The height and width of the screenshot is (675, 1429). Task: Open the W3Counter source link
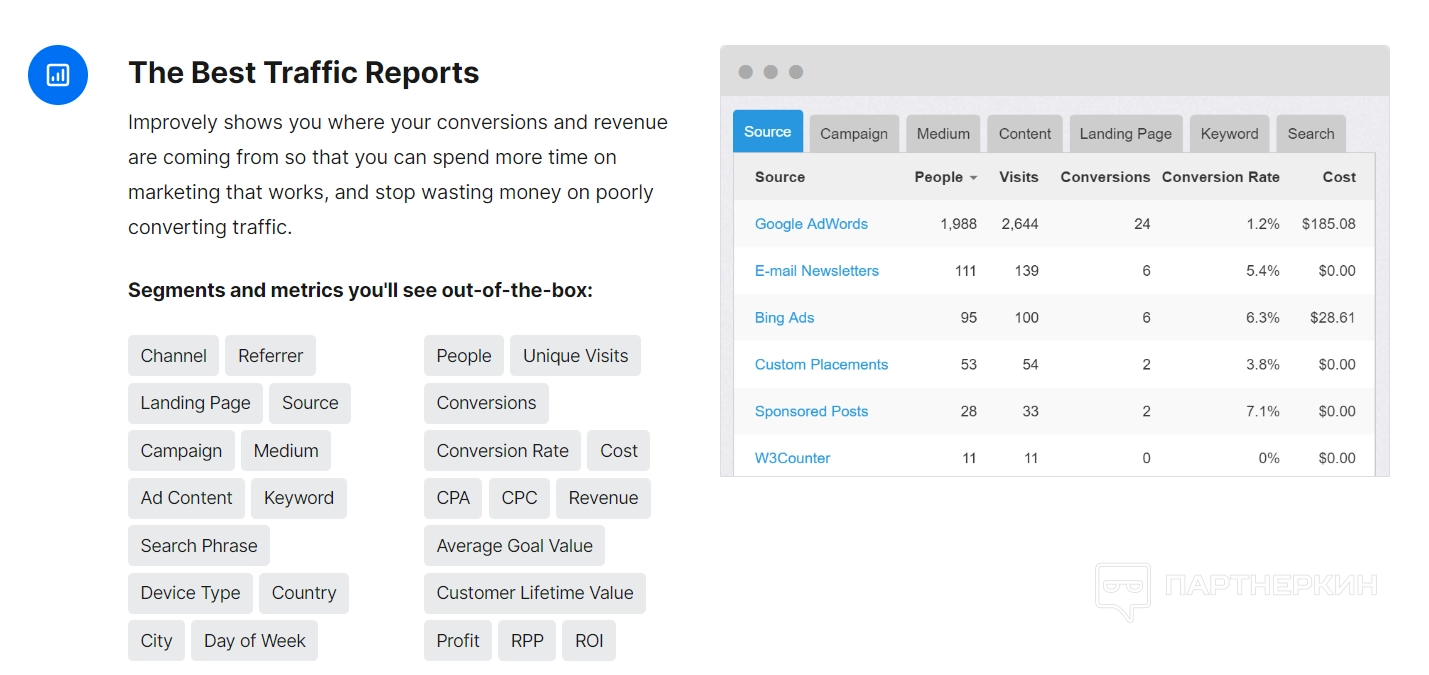(x=792, y=458)
